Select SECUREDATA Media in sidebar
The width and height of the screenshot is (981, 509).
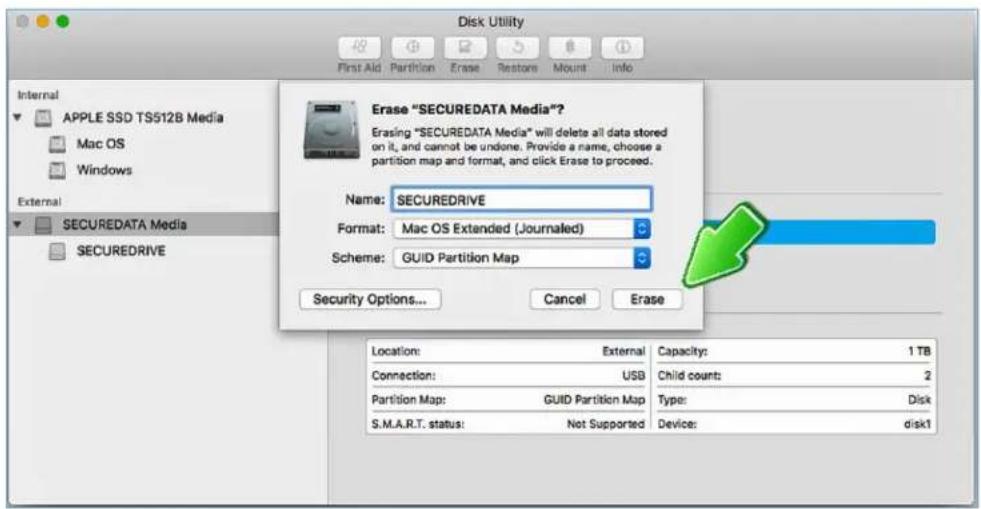[144, 224]
